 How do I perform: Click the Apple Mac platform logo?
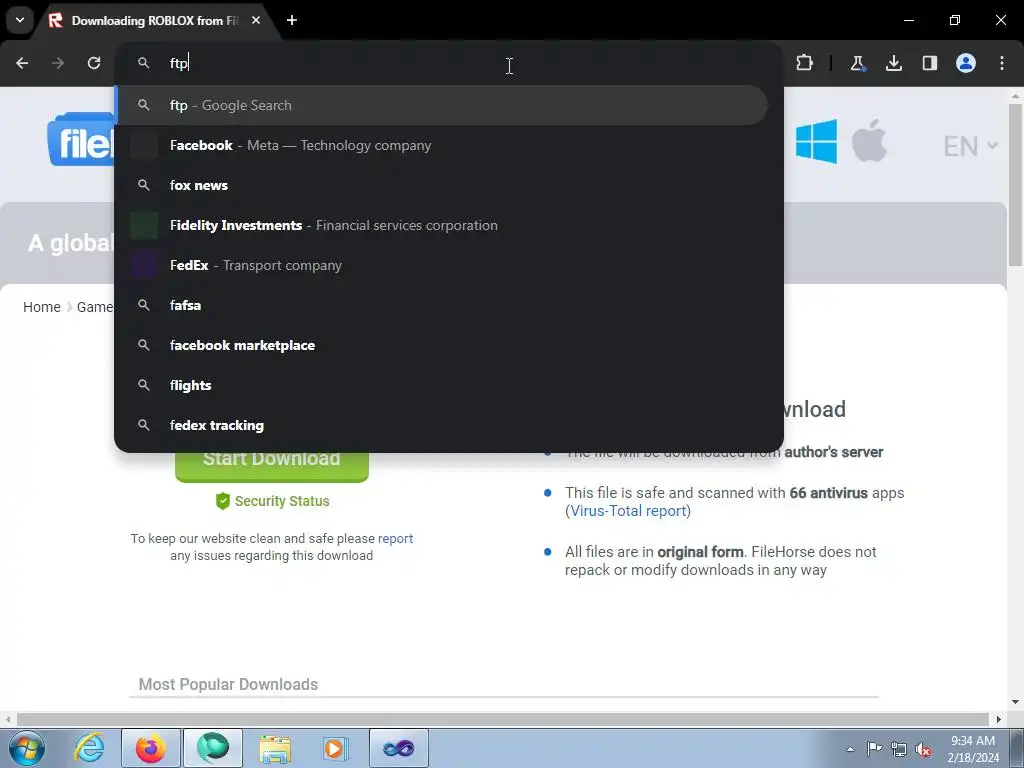[869, 140]
